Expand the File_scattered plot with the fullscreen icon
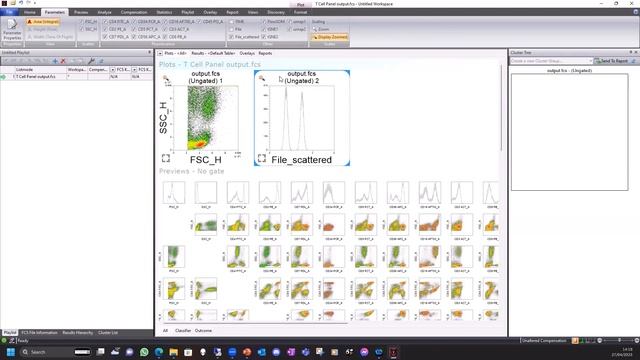The height and width of the screenshot is (360, 640). click(x=262, y=158)
